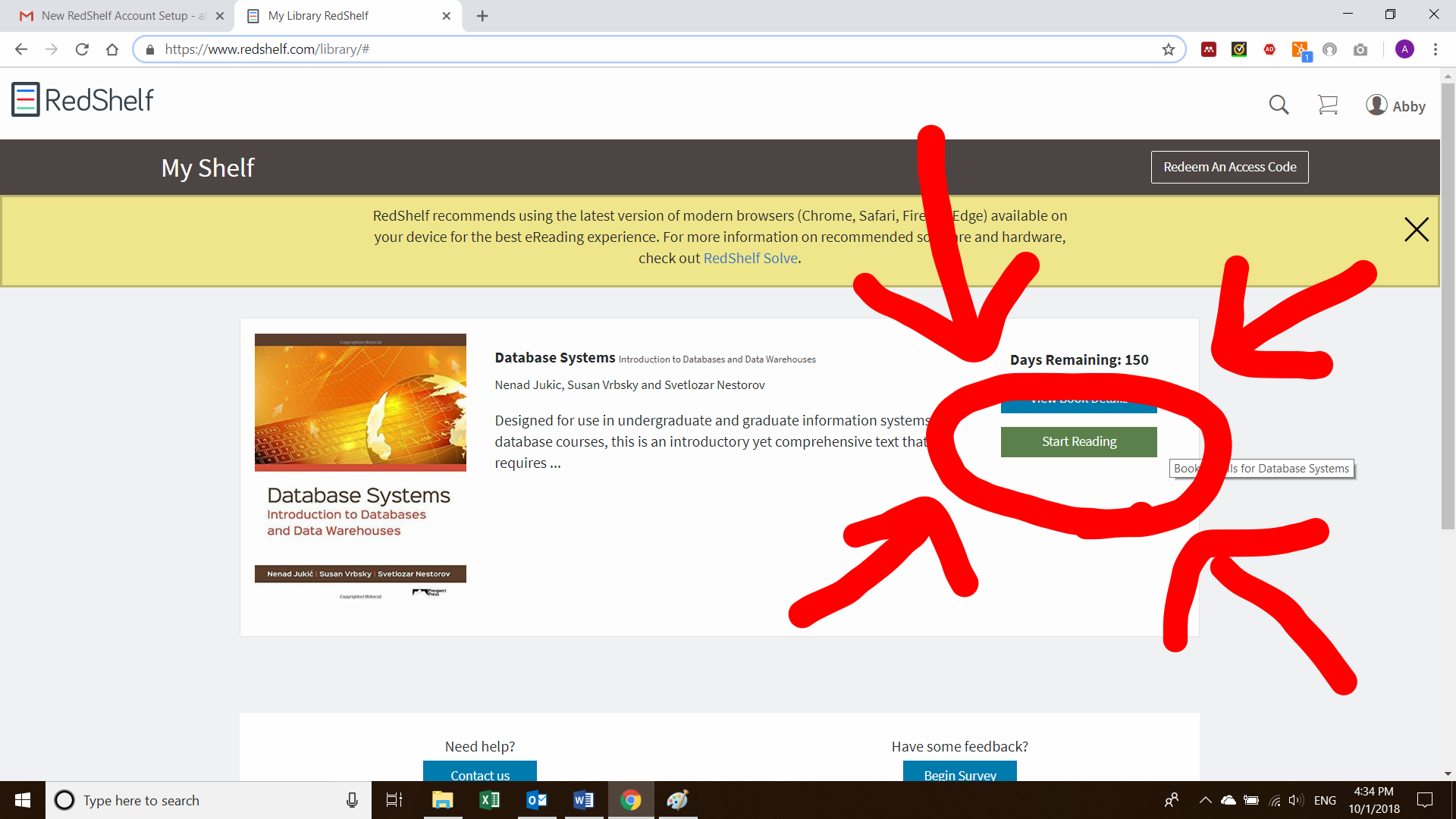Open the People icon in the tray
Screen dimensions: 1456x819
[x=1172, y=800]
